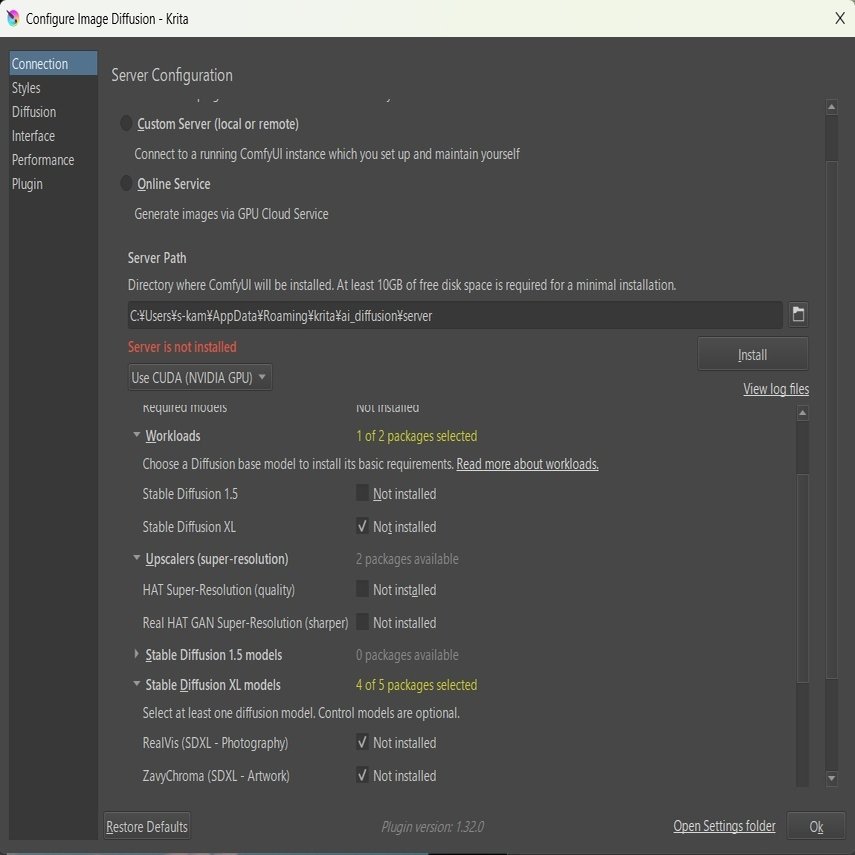The height and width of the screenshot is (855, 855).
Task: Click the Krita logo icon in title bar
Action: click(13, 18)
